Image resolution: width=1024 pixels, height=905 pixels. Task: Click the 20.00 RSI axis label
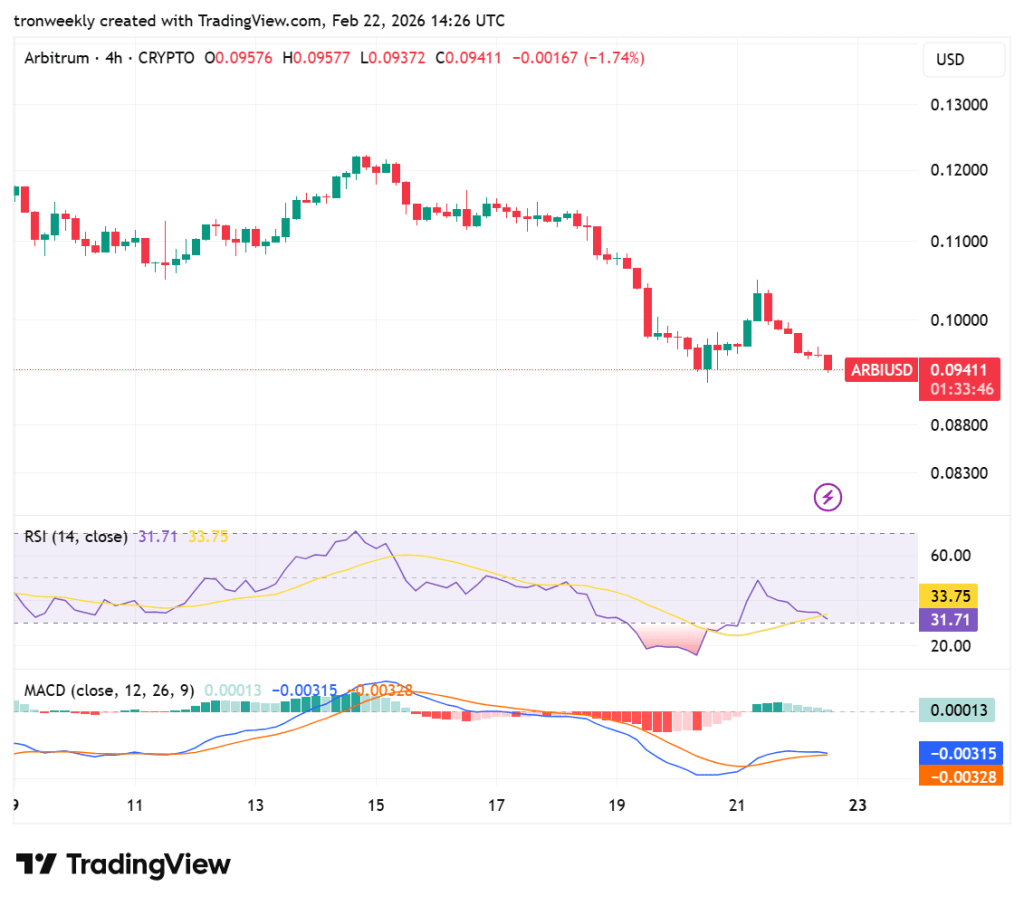950,646
